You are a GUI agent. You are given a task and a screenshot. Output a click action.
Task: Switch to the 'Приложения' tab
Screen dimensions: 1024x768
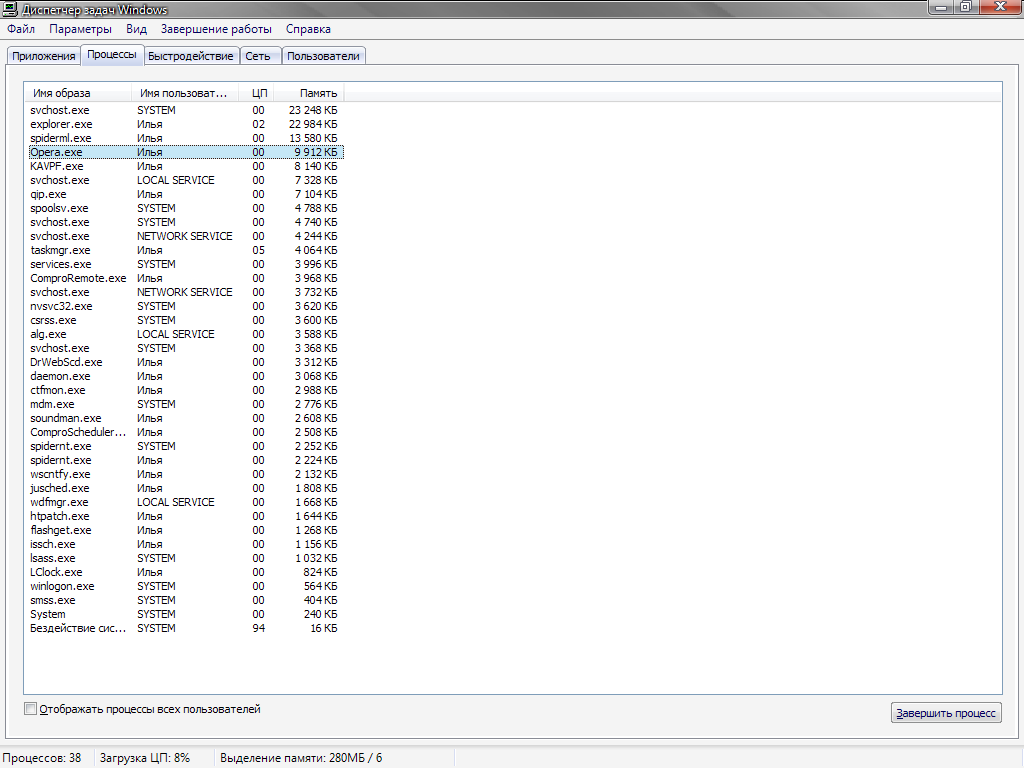coord(43,56)
